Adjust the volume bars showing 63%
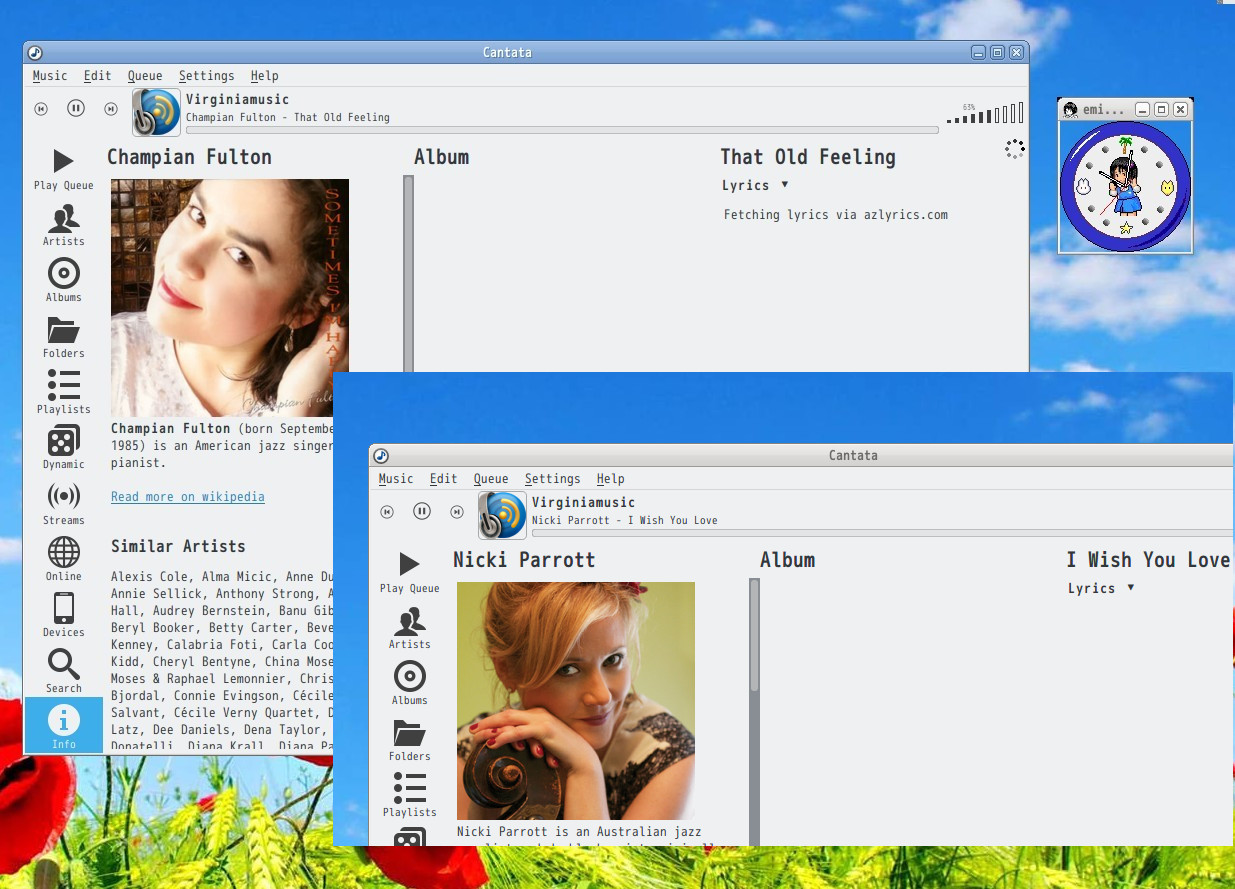 coord(985,114)
